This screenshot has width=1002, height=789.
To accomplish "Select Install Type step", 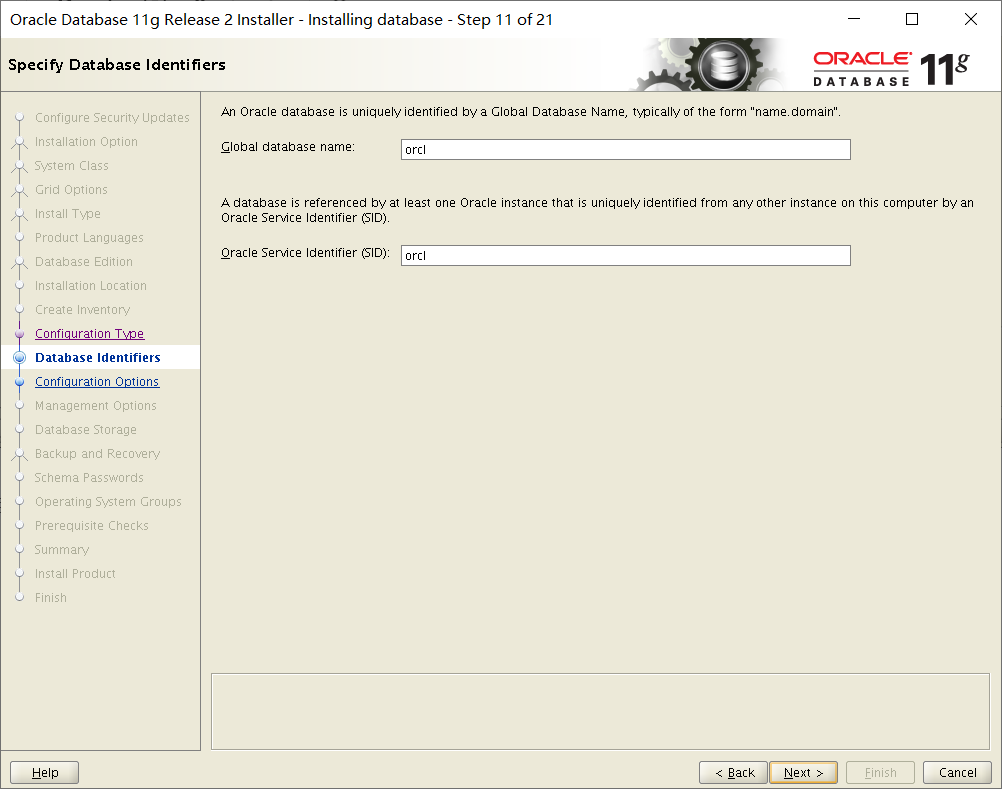I will click(68, 213).
